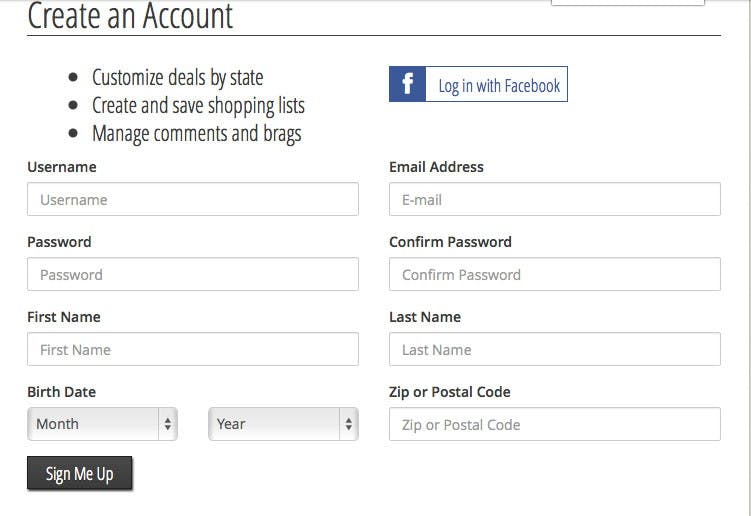
Task: Select the Password input box
Action: click(x=193, y=274)
